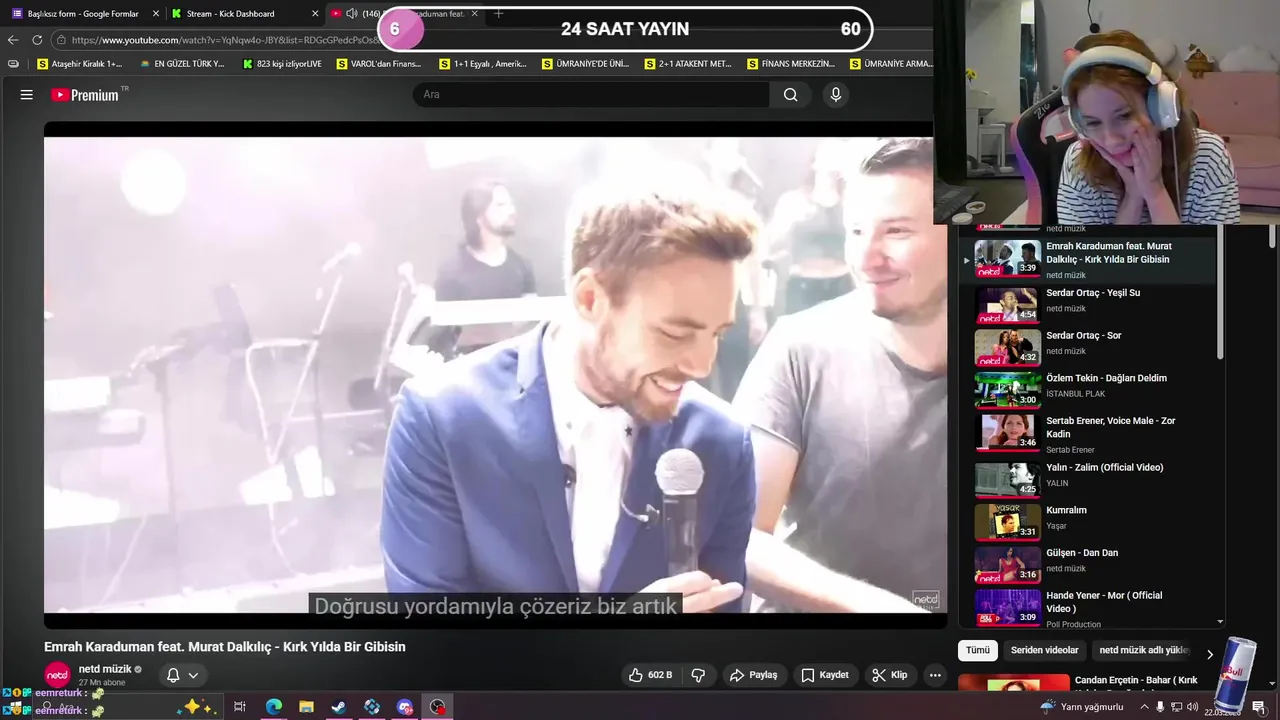Click the video title text Emrah Karaduman
The image size is (1280, 720).
(225, 647)
